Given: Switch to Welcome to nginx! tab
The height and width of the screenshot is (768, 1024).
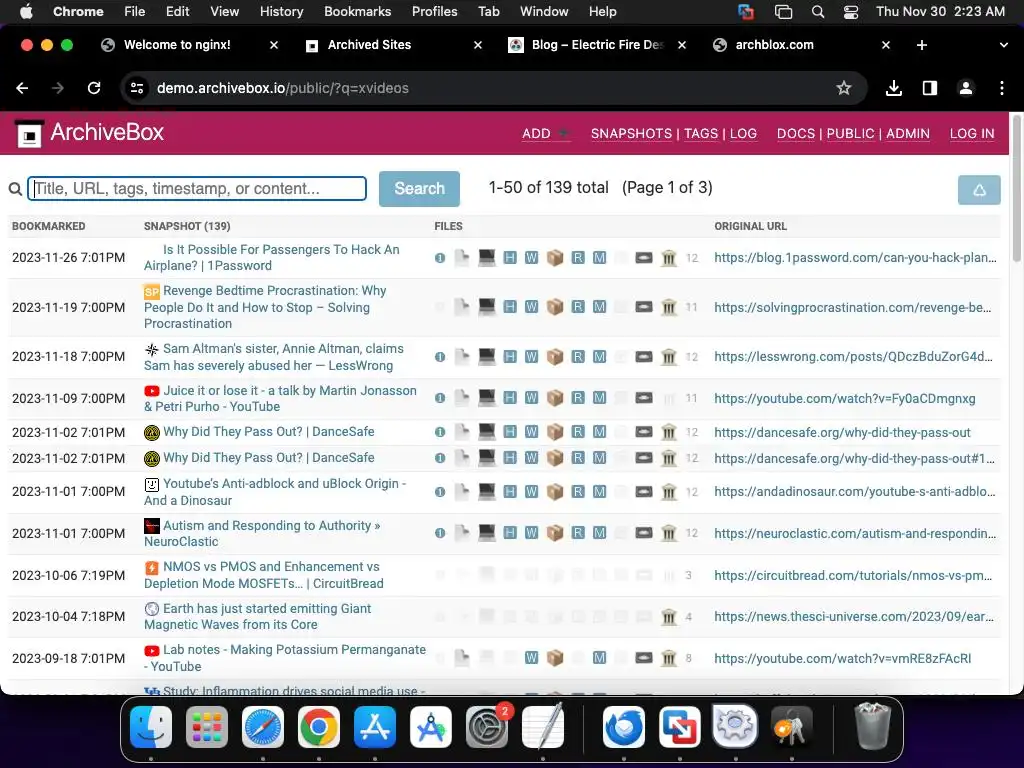Looking at the screenshot, I should point(189,45).
